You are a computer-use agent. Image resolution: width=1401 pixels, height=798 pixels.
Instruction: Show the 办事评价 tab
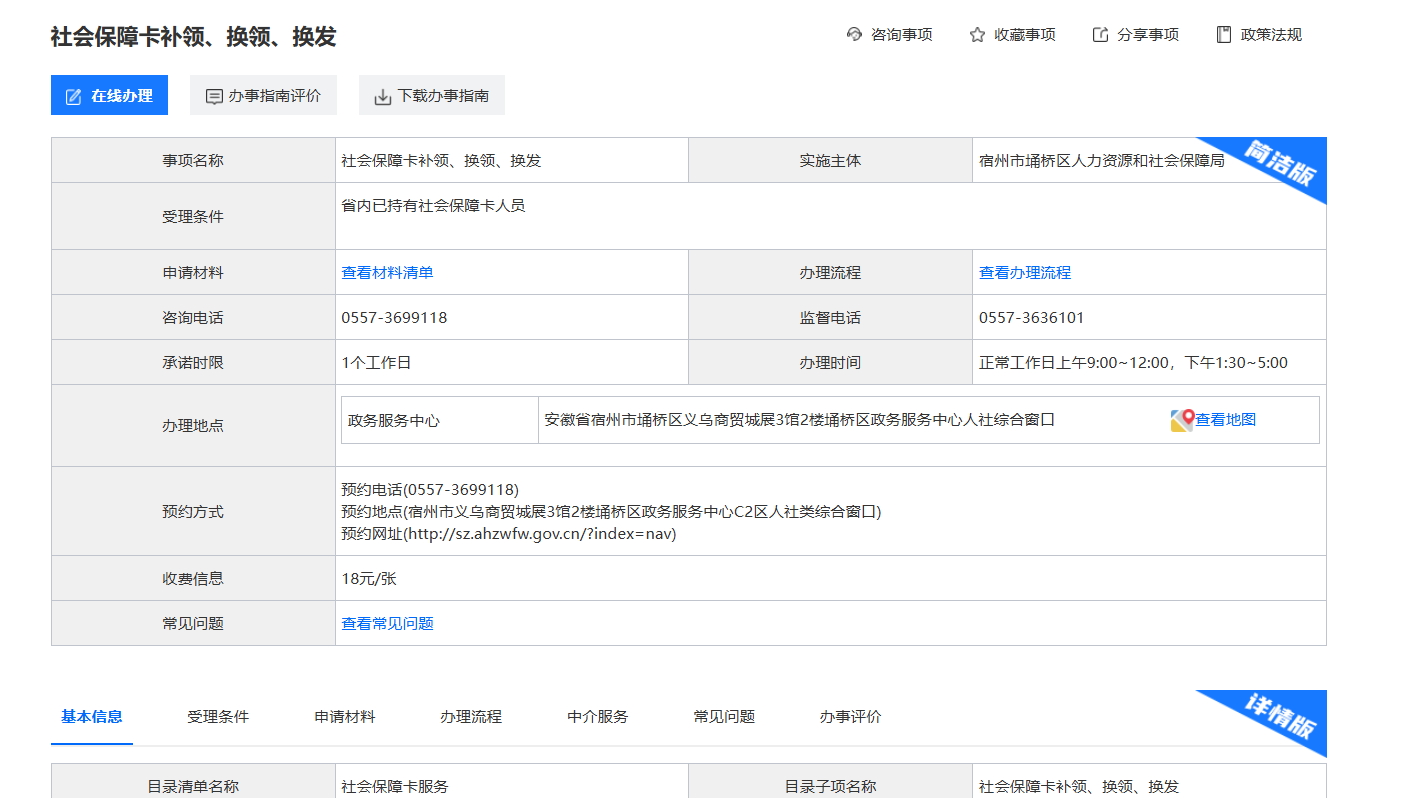point(851,716)
